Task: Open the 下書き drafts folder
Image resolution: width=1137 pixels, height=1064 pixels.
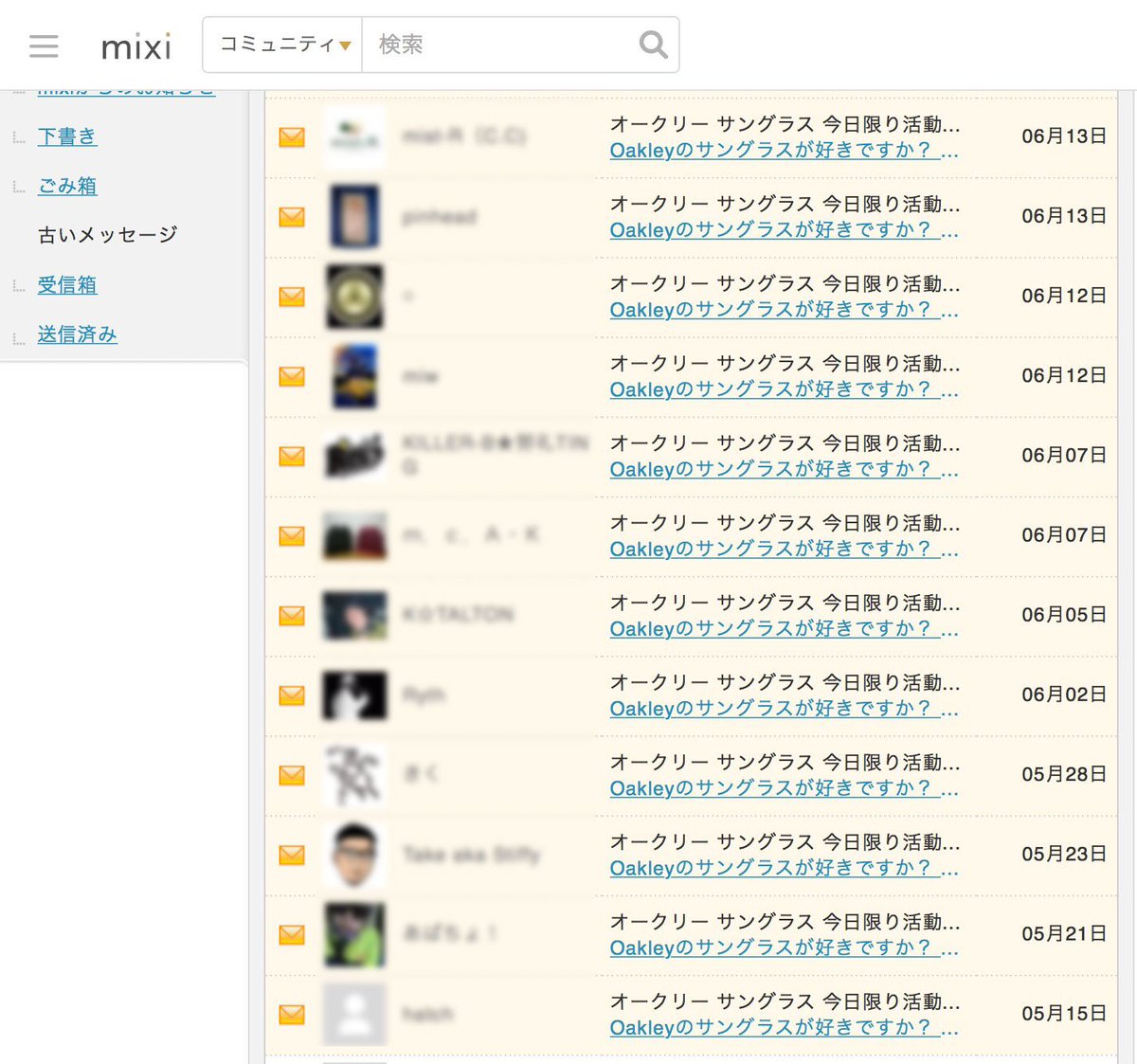Action: [x=67, y=136]
